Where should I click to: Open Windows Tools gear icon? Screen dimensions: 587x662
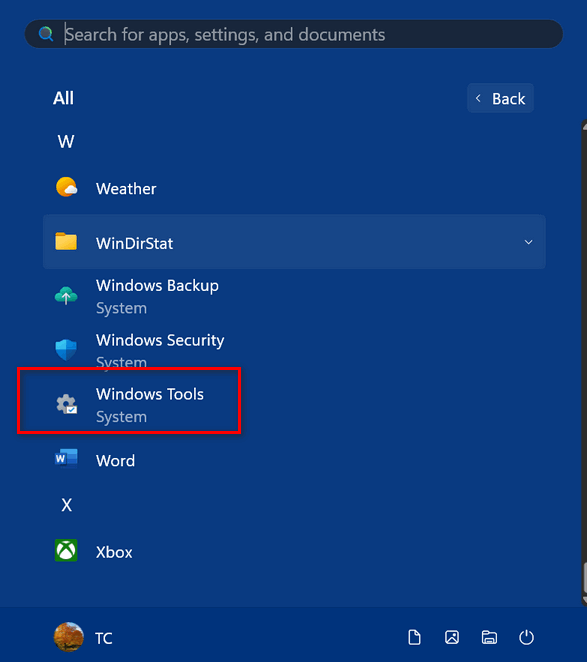[66, 404]
